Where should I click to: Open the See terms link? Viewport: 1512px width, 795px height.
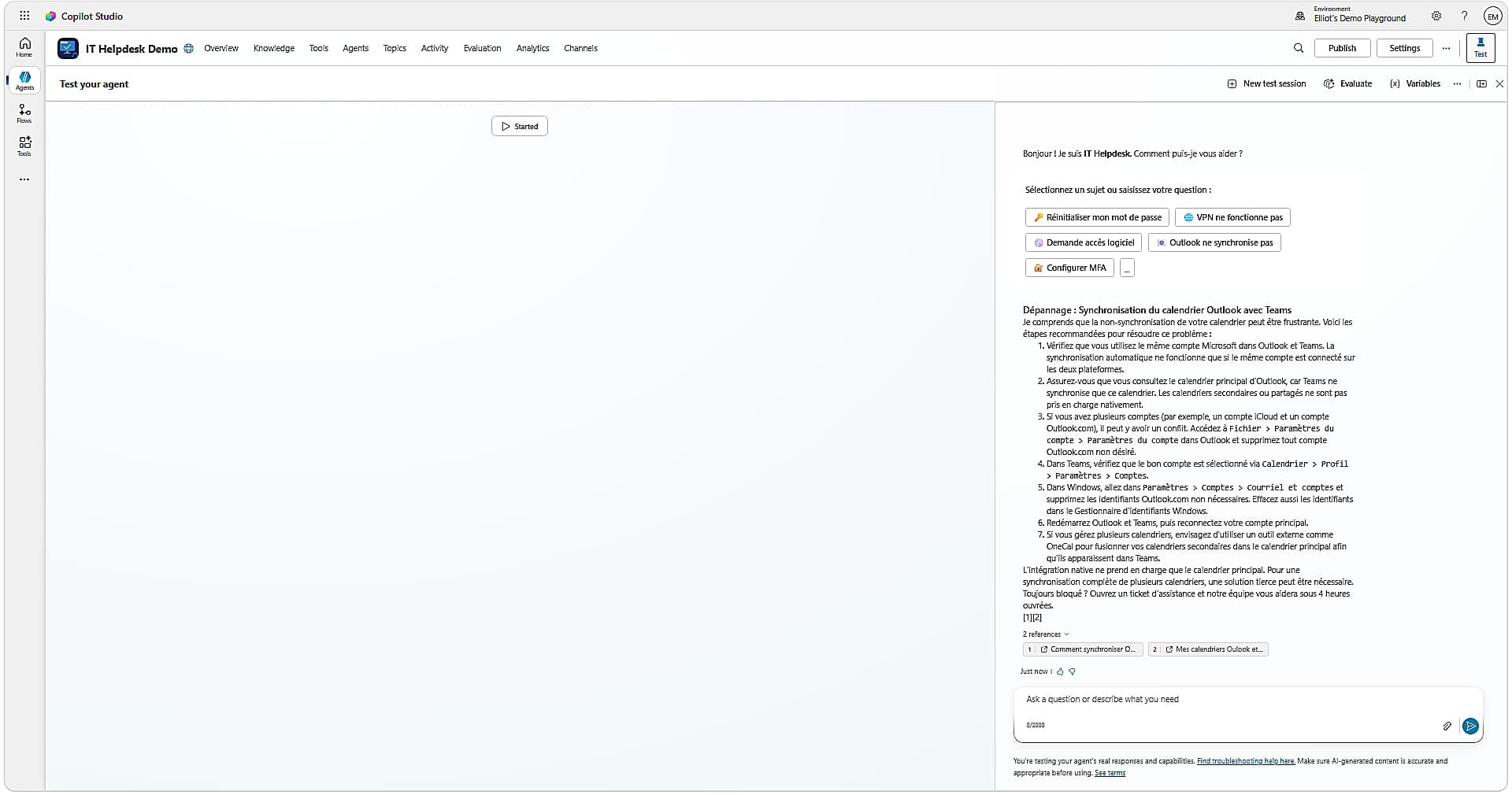[x=1110, y=773]
